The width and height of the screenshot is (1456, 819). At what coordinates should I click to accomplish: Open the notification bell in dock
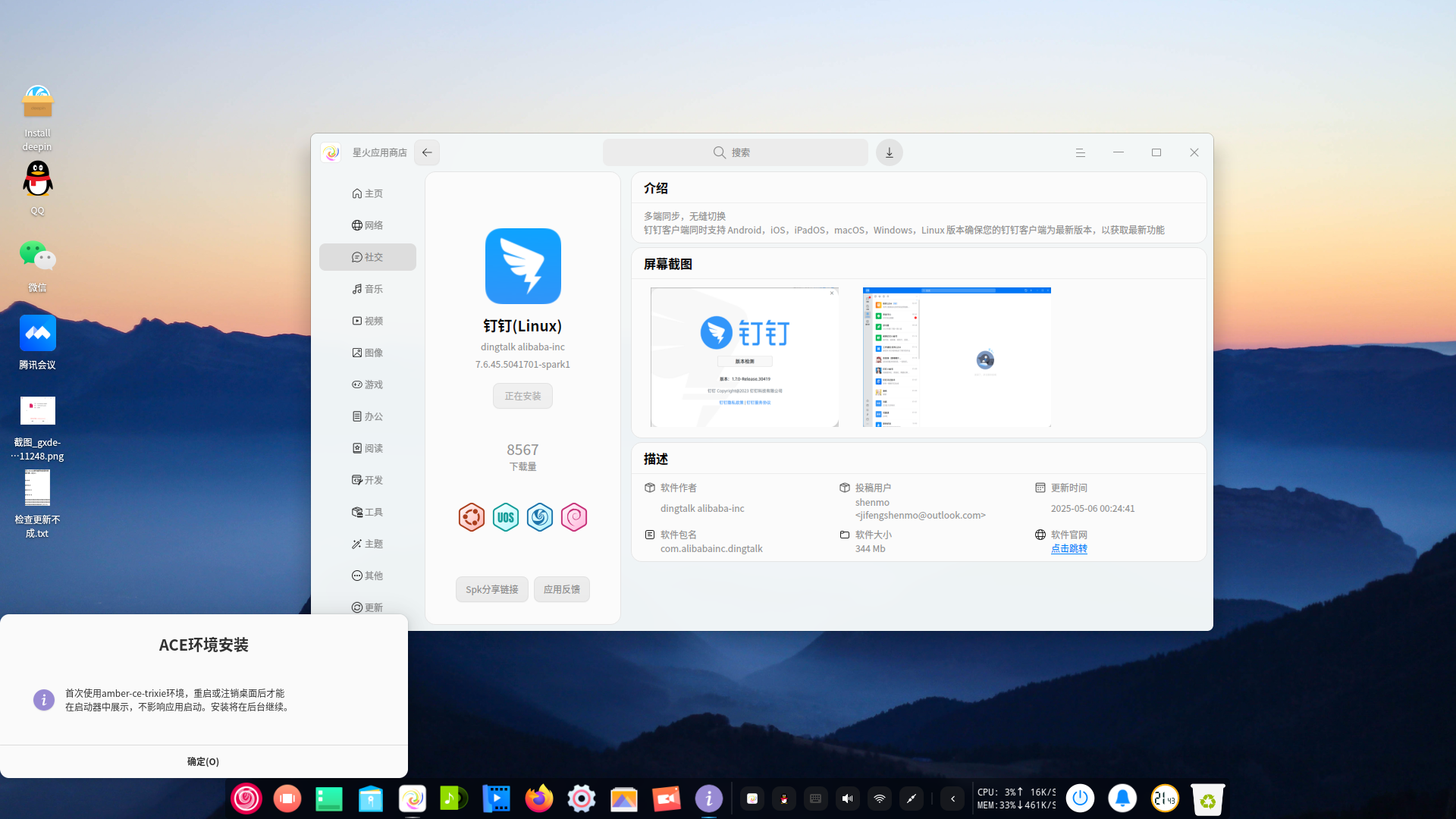pos(1122,799)
